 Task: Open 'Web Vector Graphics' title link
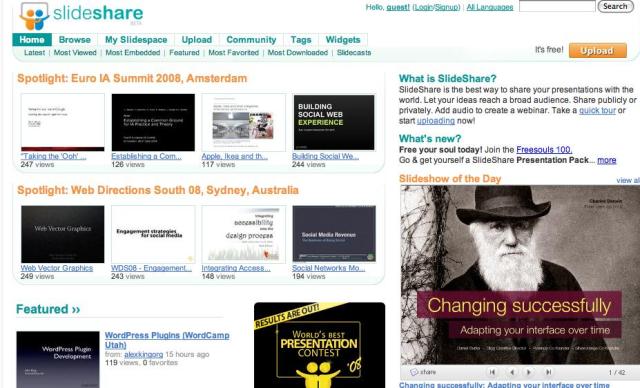click(57, 268)
